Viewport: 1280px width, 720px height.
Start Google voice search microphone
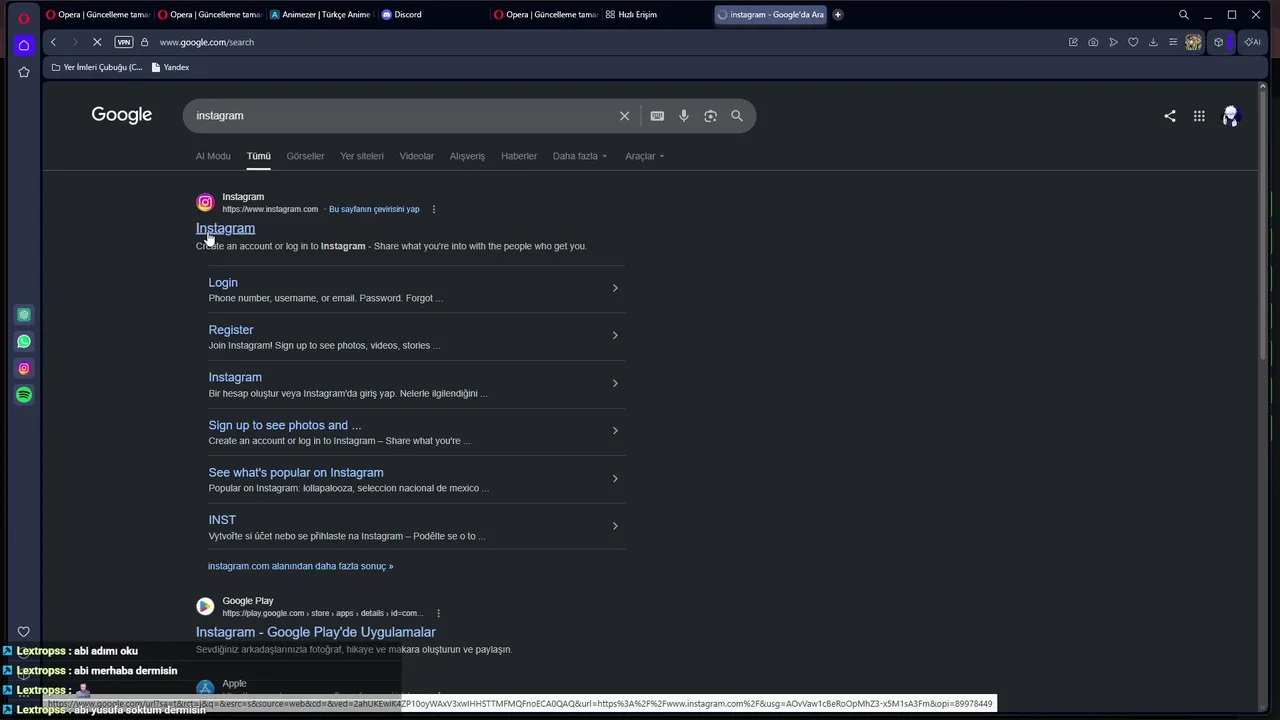pos(684,116)
